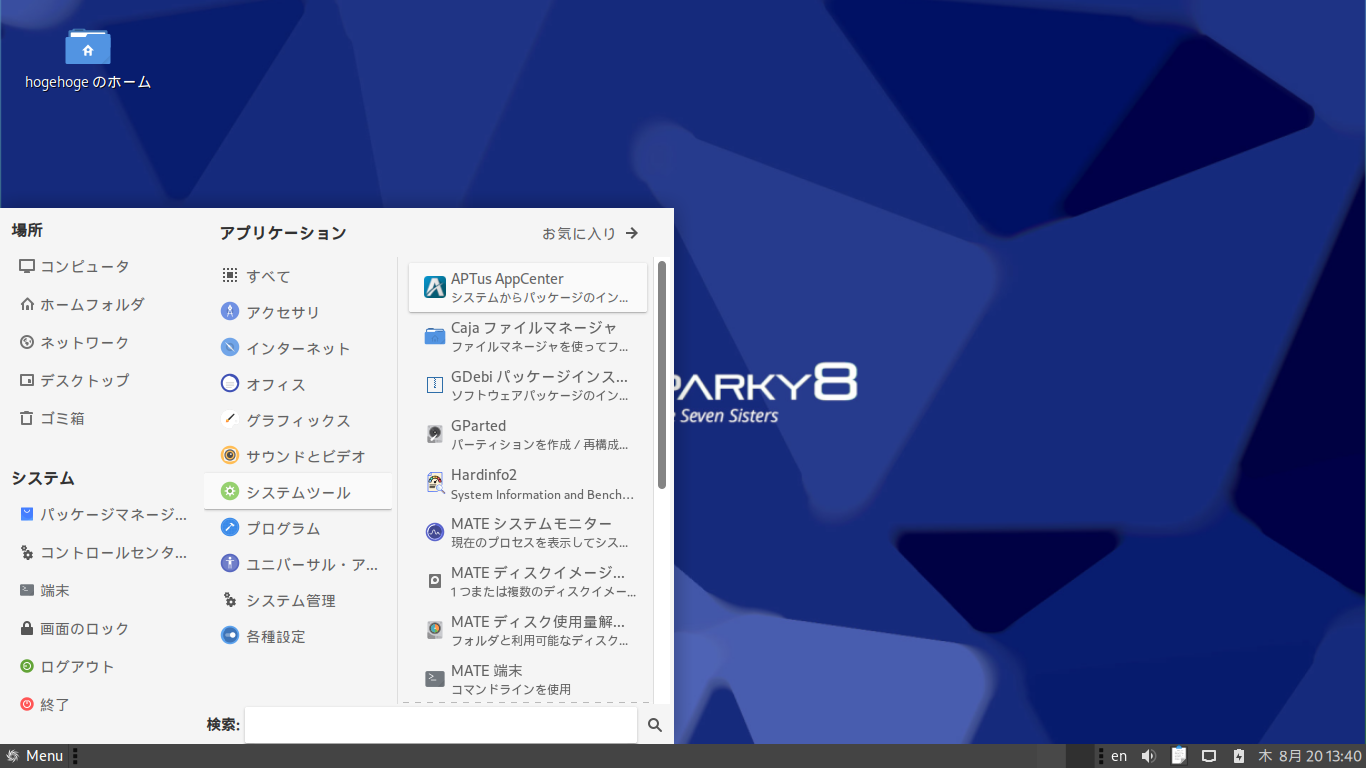Click the 端末 terminal icon under システム

(27, 590)
